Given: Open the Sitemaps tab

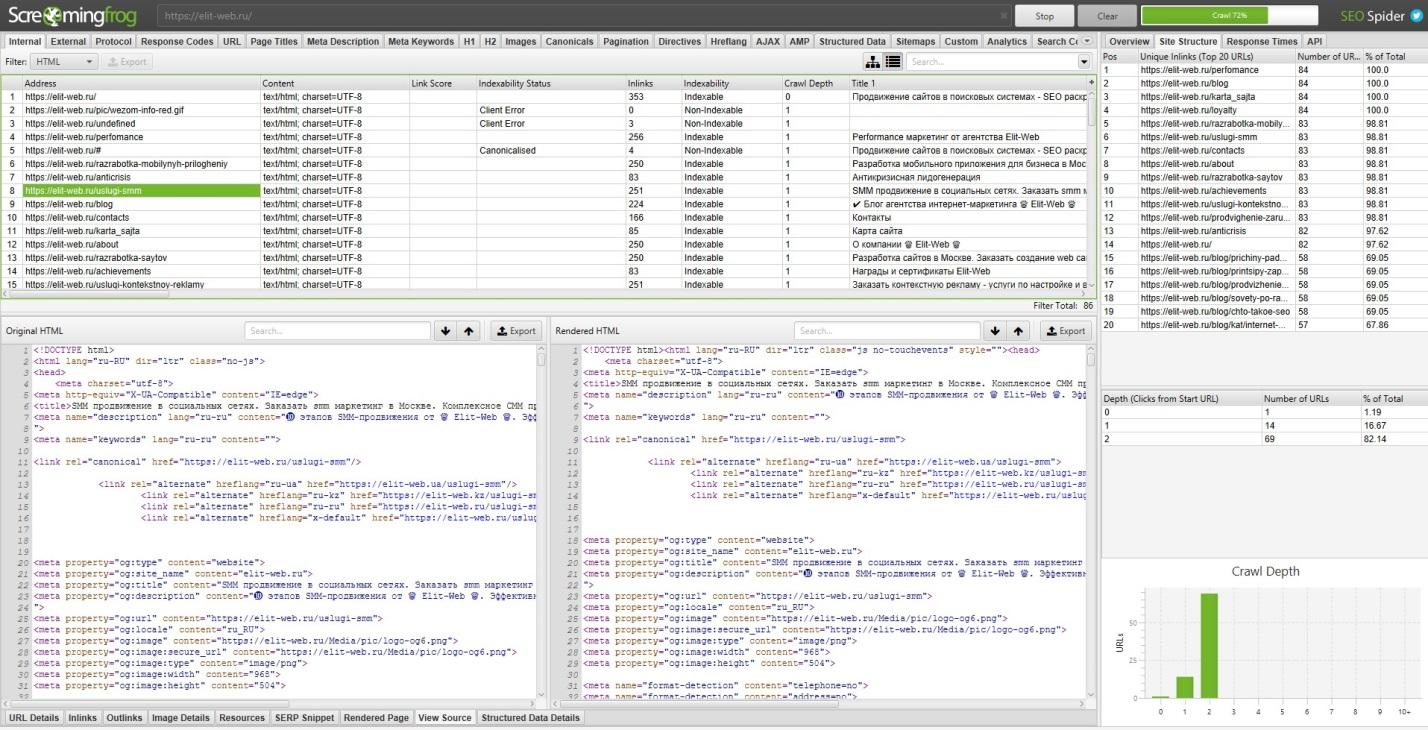Looking at the screenshot, I should pyautogui.click(x=916, y=42).
